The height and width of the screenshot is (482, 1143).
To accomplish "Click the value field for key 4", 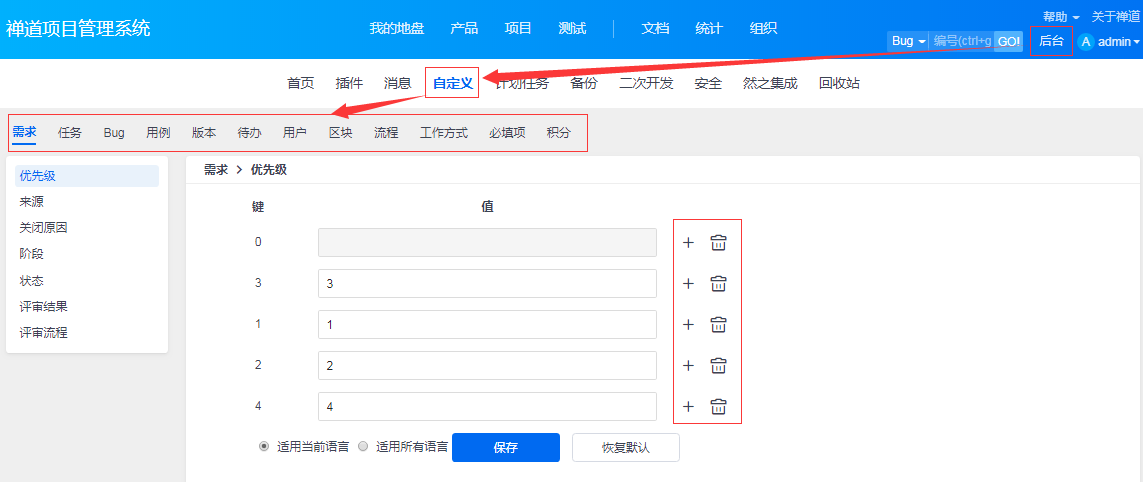I will click(x=487, y=407).
